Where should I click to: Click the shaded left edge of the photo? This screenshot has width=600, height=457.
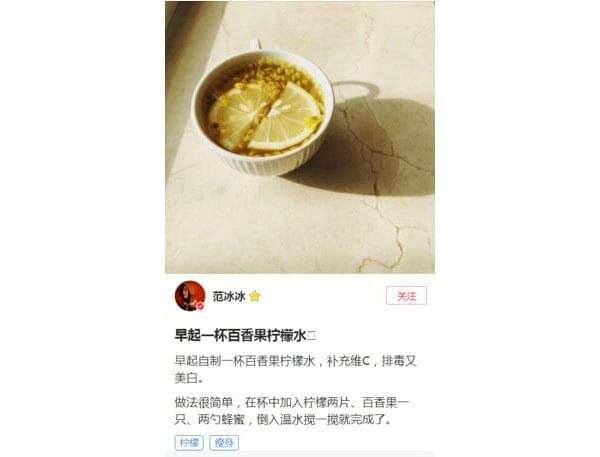(180, 77)
